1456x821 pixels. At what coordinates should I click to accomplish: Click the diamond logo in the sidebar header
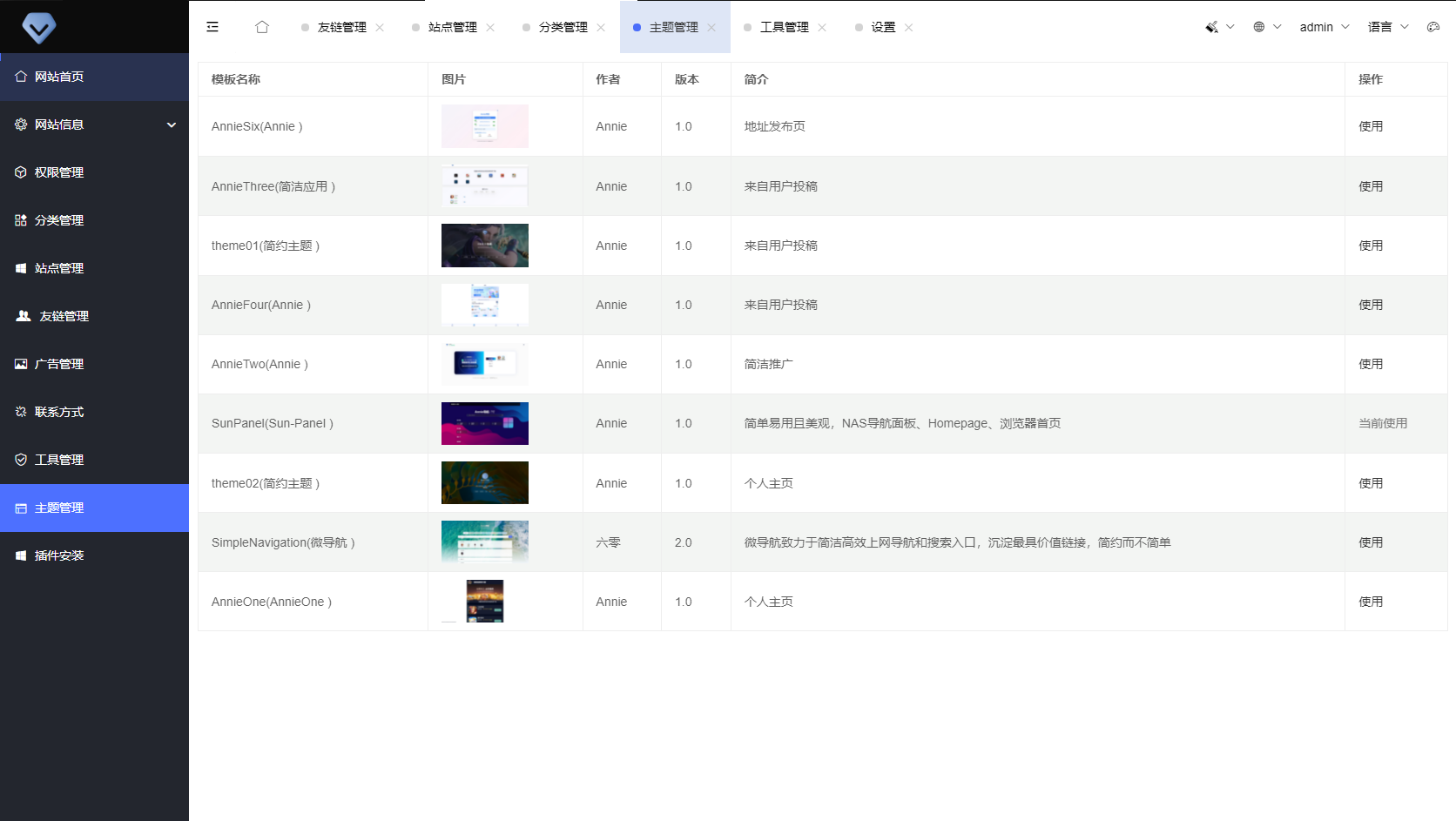pyautogui.click(x=39, y=28)
